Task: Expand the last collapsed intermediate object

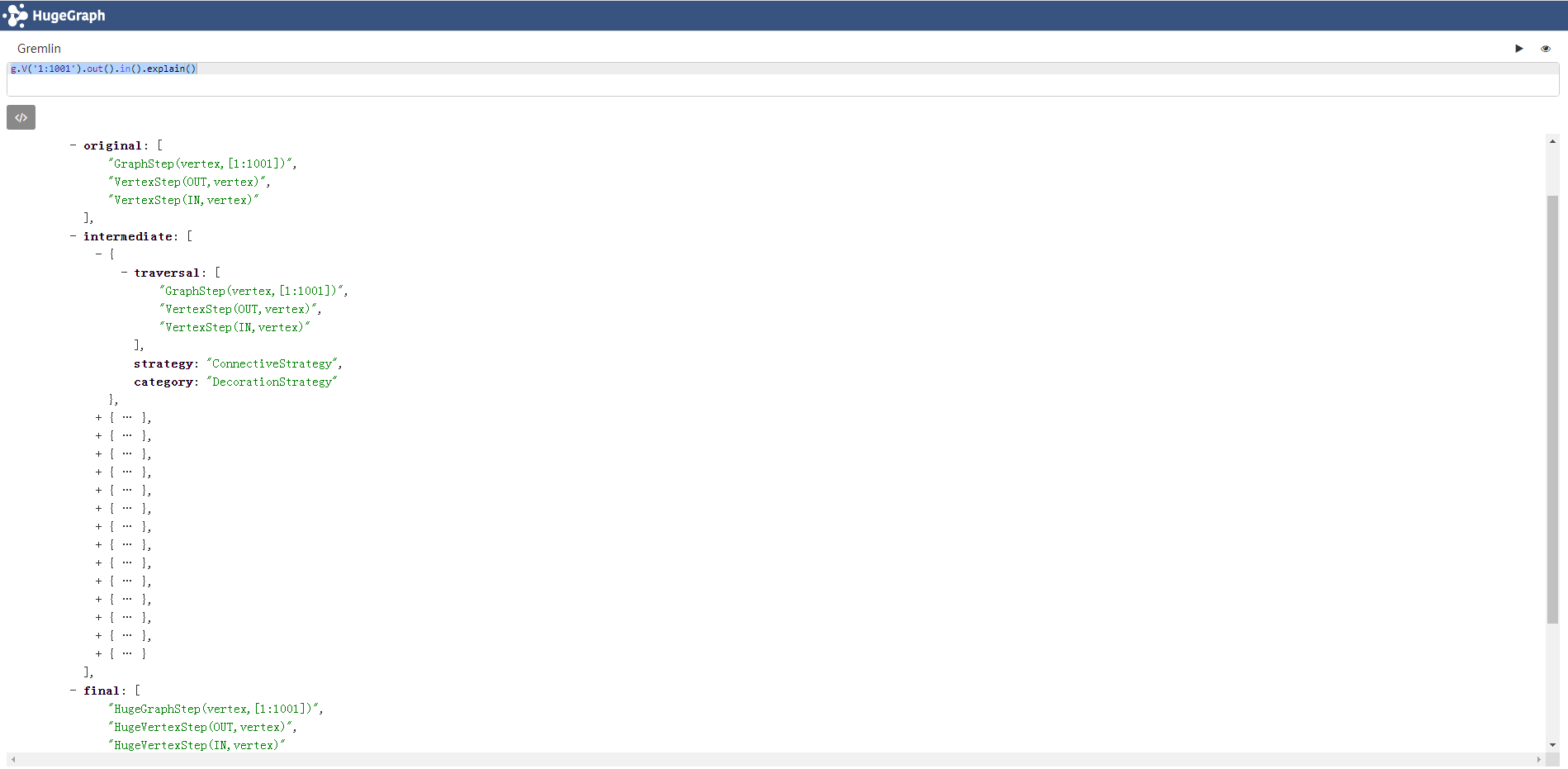Action: click(x=98, y=654)
